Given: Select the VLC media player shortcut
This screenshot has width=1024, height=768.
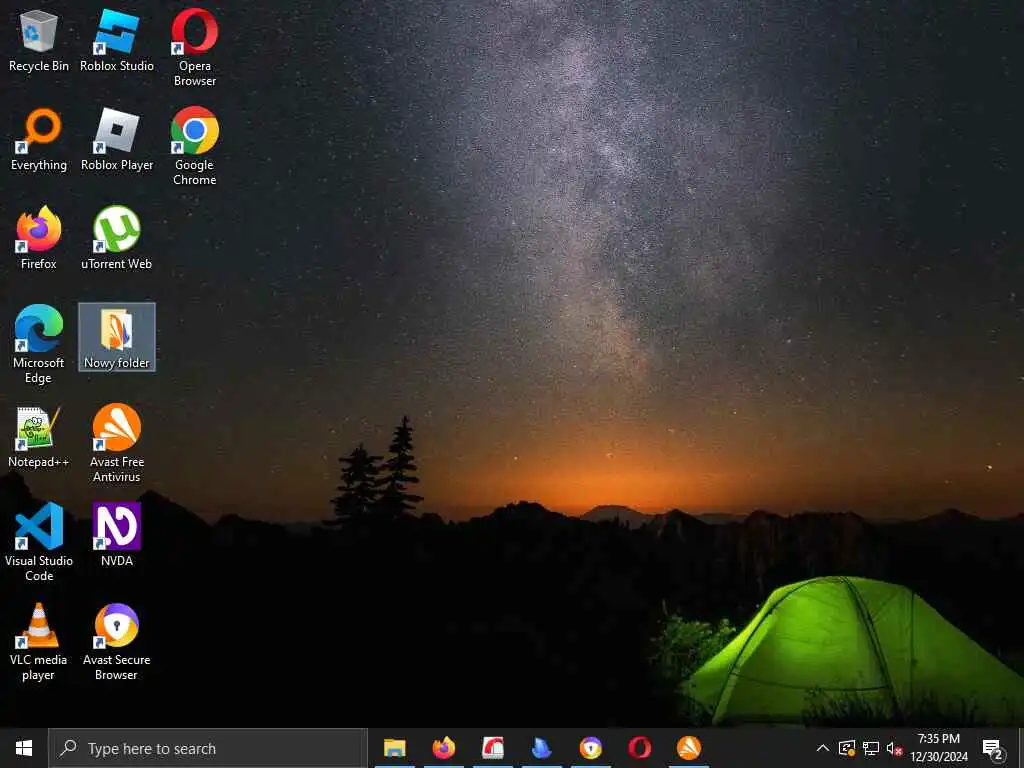Looking at the screenshot, I should click(x=39, y=641).
